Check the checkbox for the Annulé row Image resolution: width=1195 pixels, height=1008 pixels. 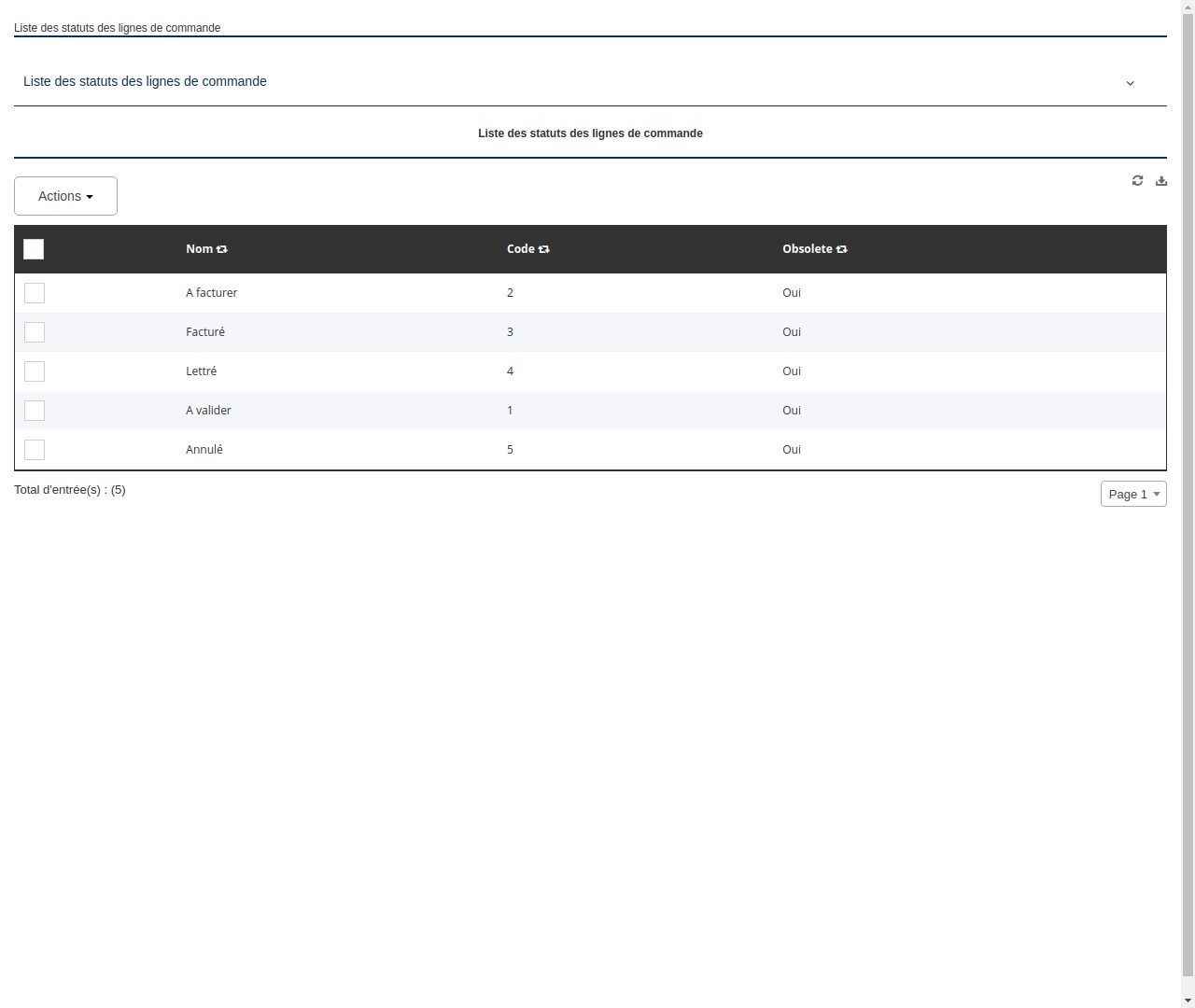(x=35, y=450)
